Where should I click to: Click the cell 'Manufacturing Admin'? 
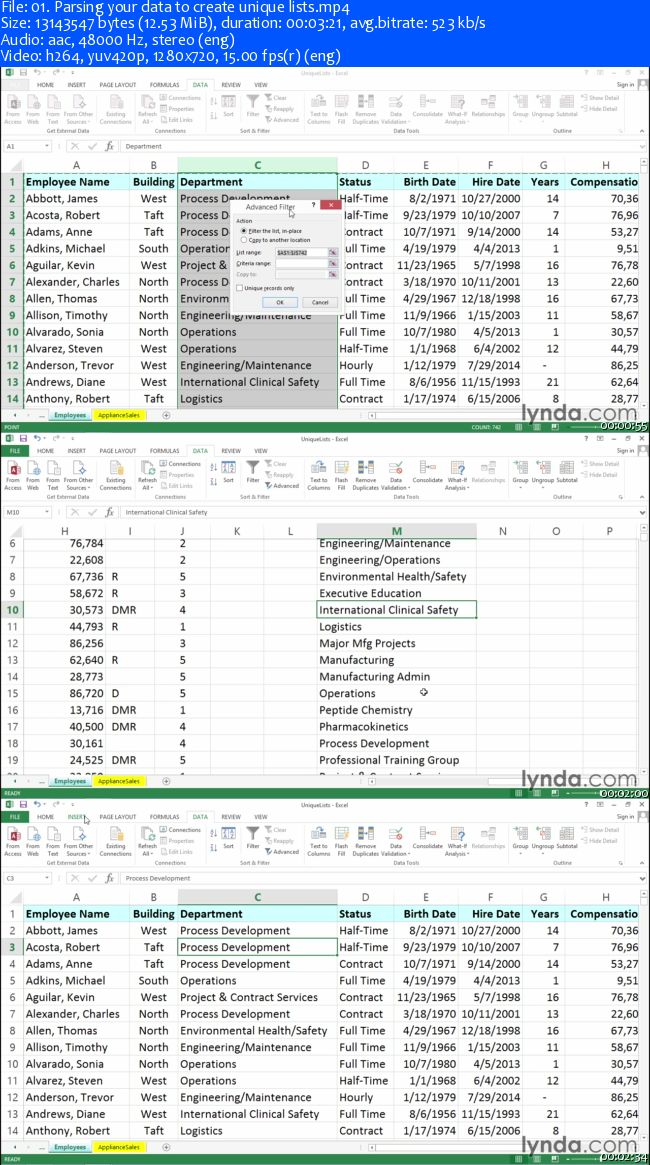pyautogui.click(x=397, y=676)
